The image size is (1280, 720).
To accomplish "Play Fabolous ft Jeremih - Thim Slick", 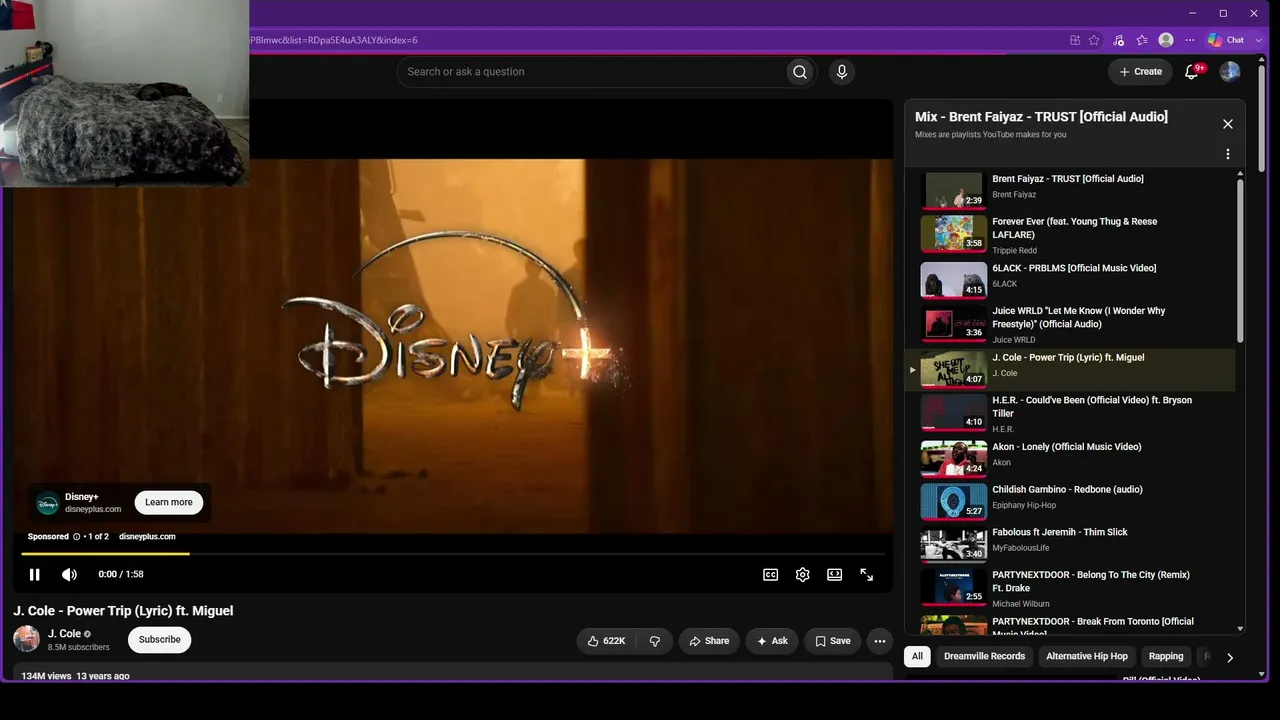I will point(1070,544).
